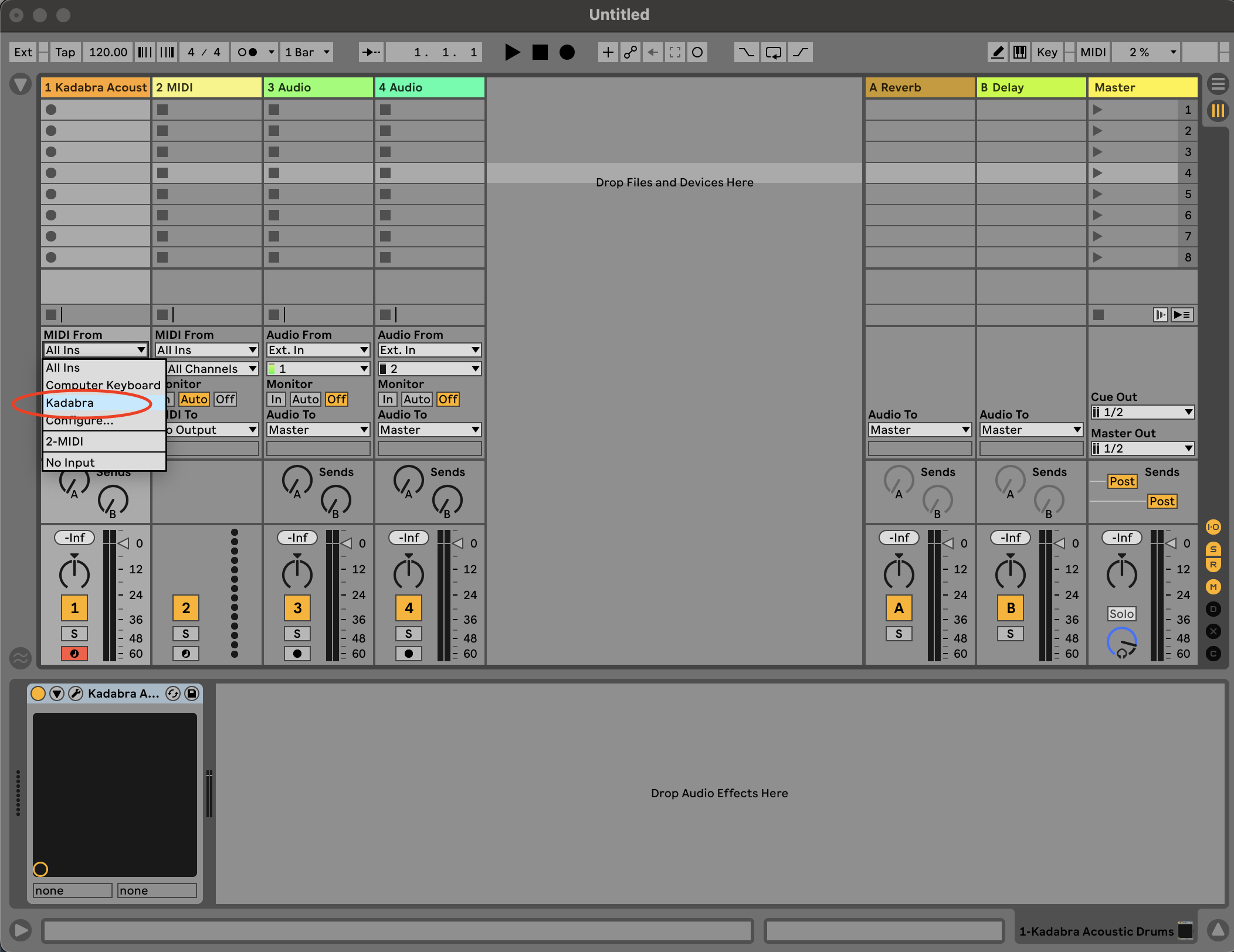Viewport: 1234px width, 952px height.
Task: Click the pan knob on track 4
Action: click(x=409, y=574)
